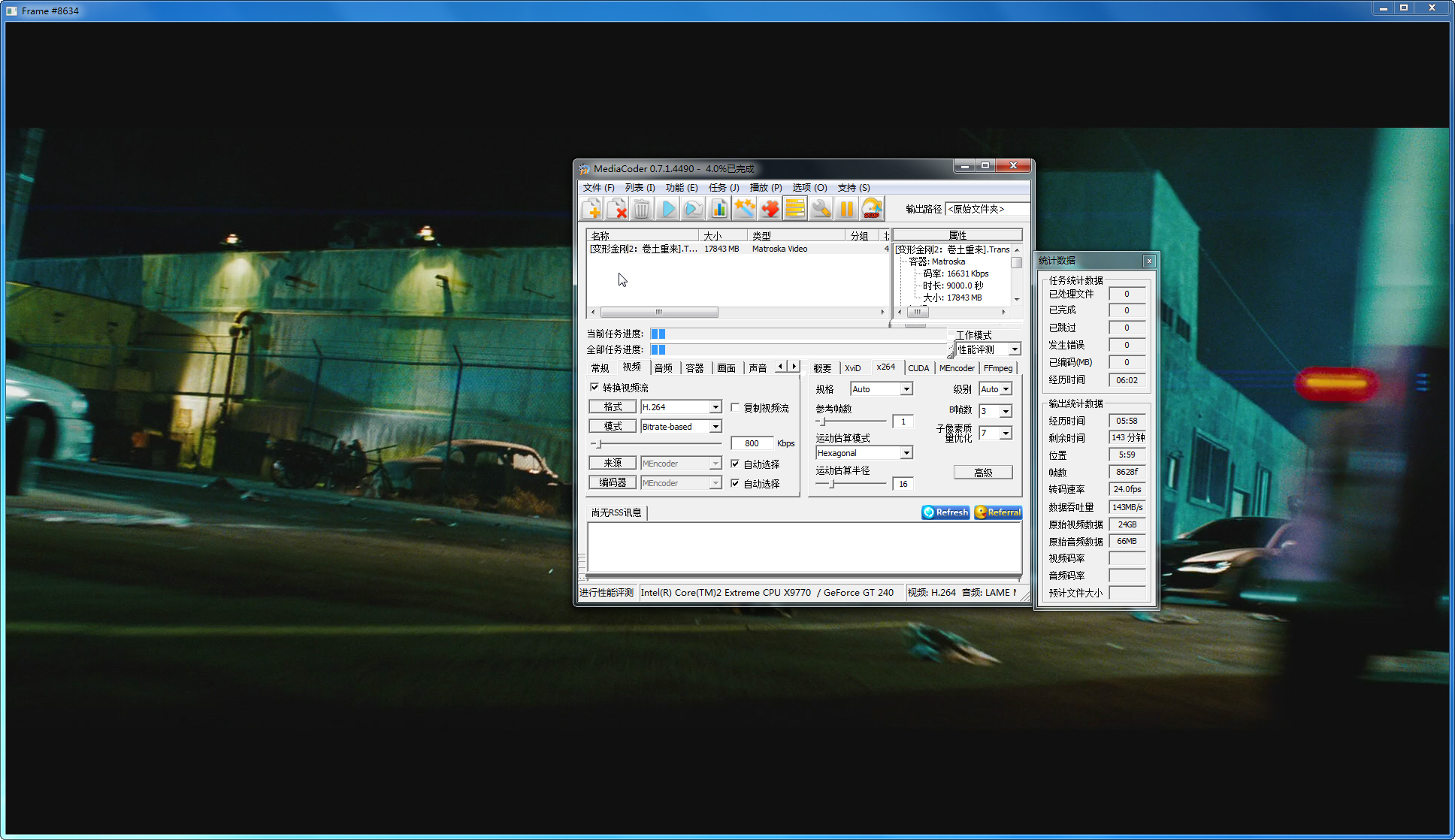The height and width of the screenshot is (840, 1455).
Task: Switch to the XviD tab
Action: click(x=853, y=368)
